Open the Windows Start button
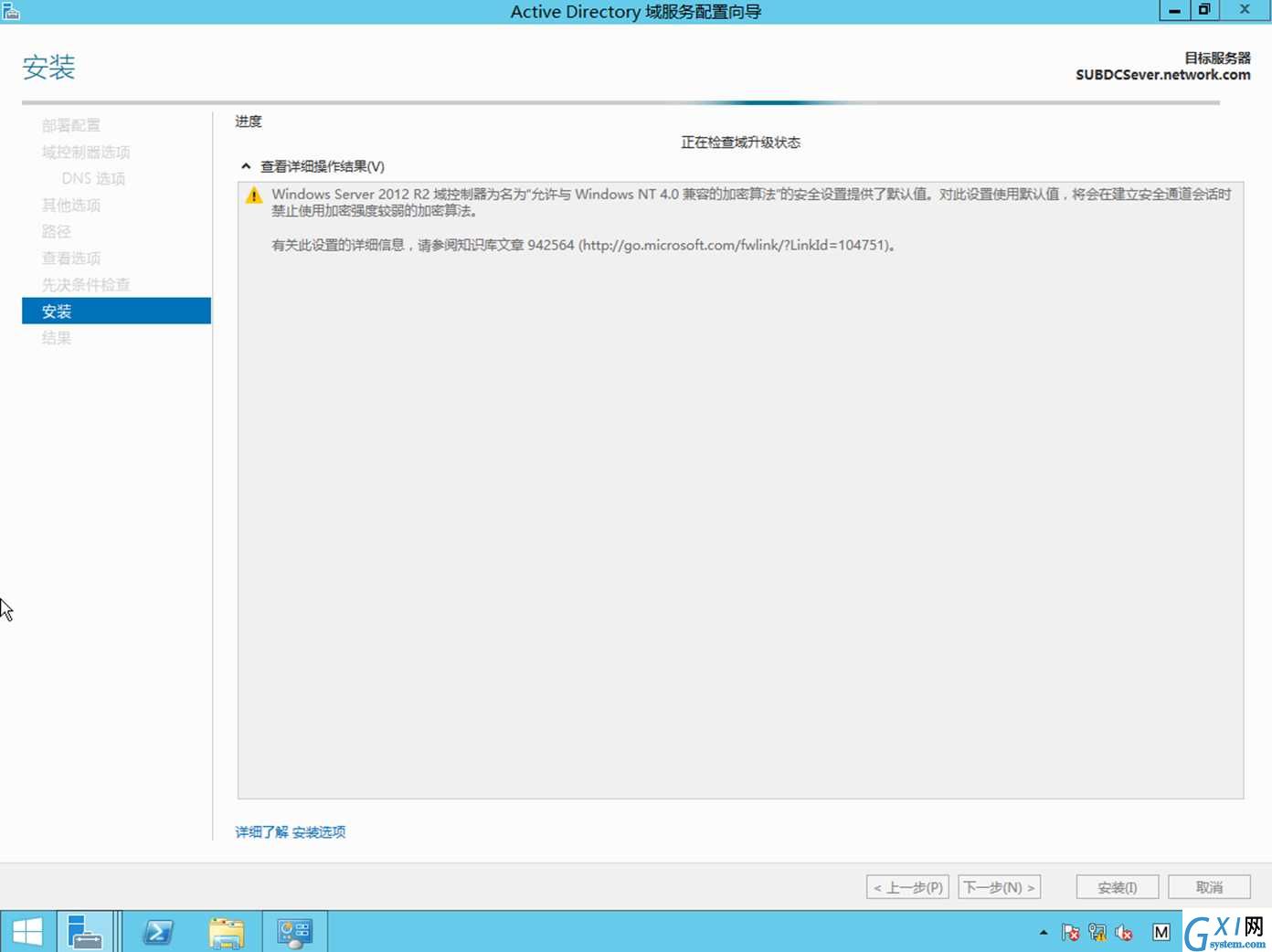Viewport: 1272px width, 952px height. coord(27,932)
